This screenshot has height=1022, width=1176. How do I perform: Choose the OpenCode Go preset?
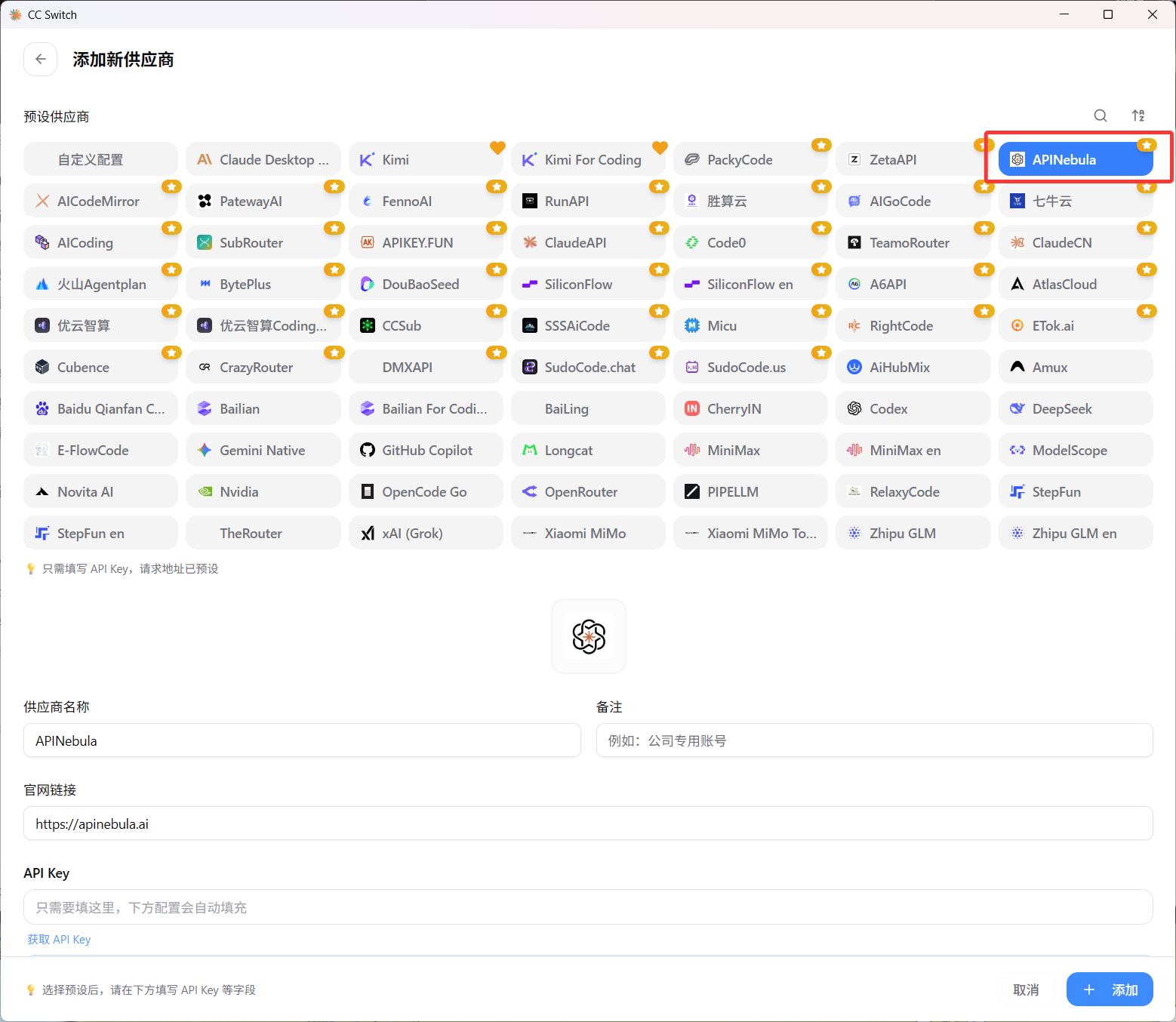pyautogui.click(x=426, y=491)
